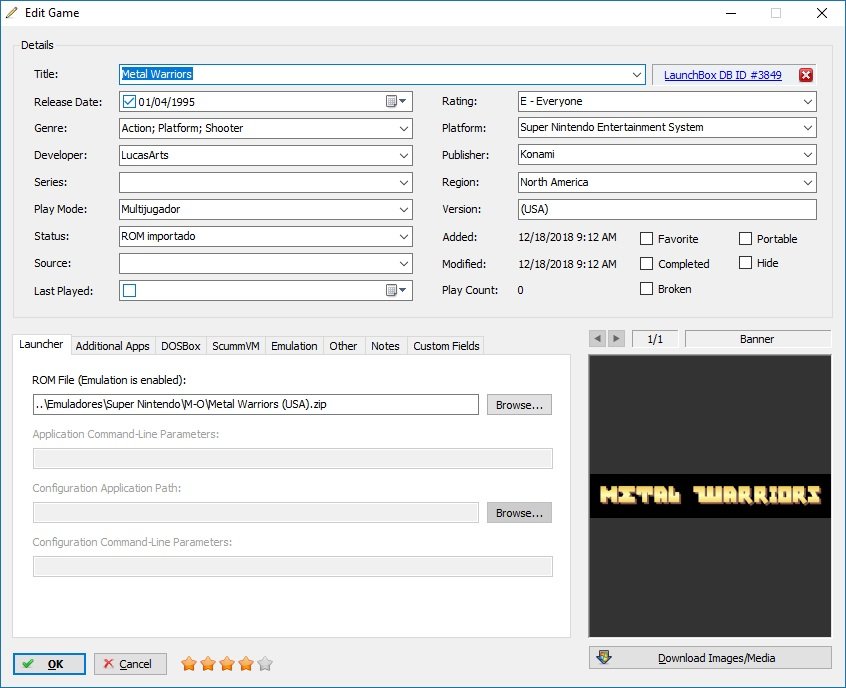This screenshot has height=688, width=846.
Task: Open the Platform dropdown list
Action: point(808,128)
